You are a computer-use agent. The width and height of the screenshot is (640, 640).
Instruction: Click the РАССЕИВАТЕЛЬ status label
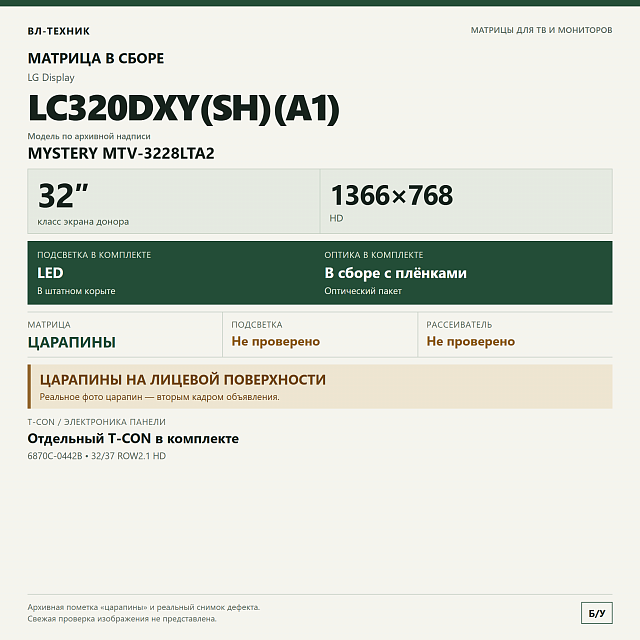click(459, 325)
